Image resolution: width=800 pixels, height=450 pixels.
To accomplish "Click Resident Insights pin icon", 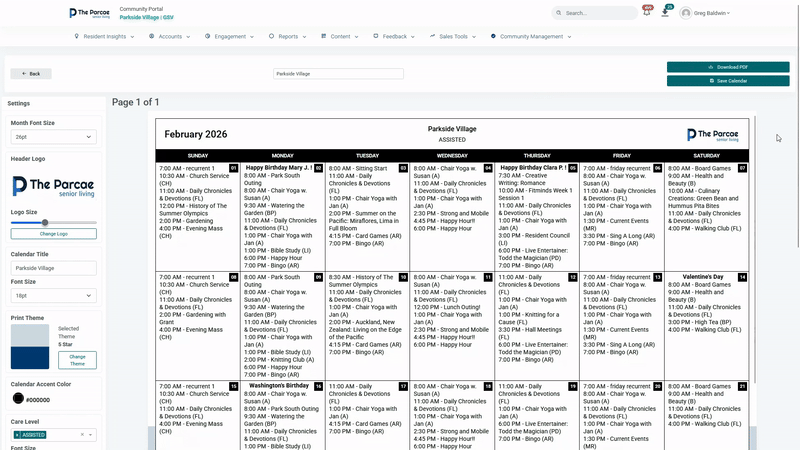I will 77,36.
